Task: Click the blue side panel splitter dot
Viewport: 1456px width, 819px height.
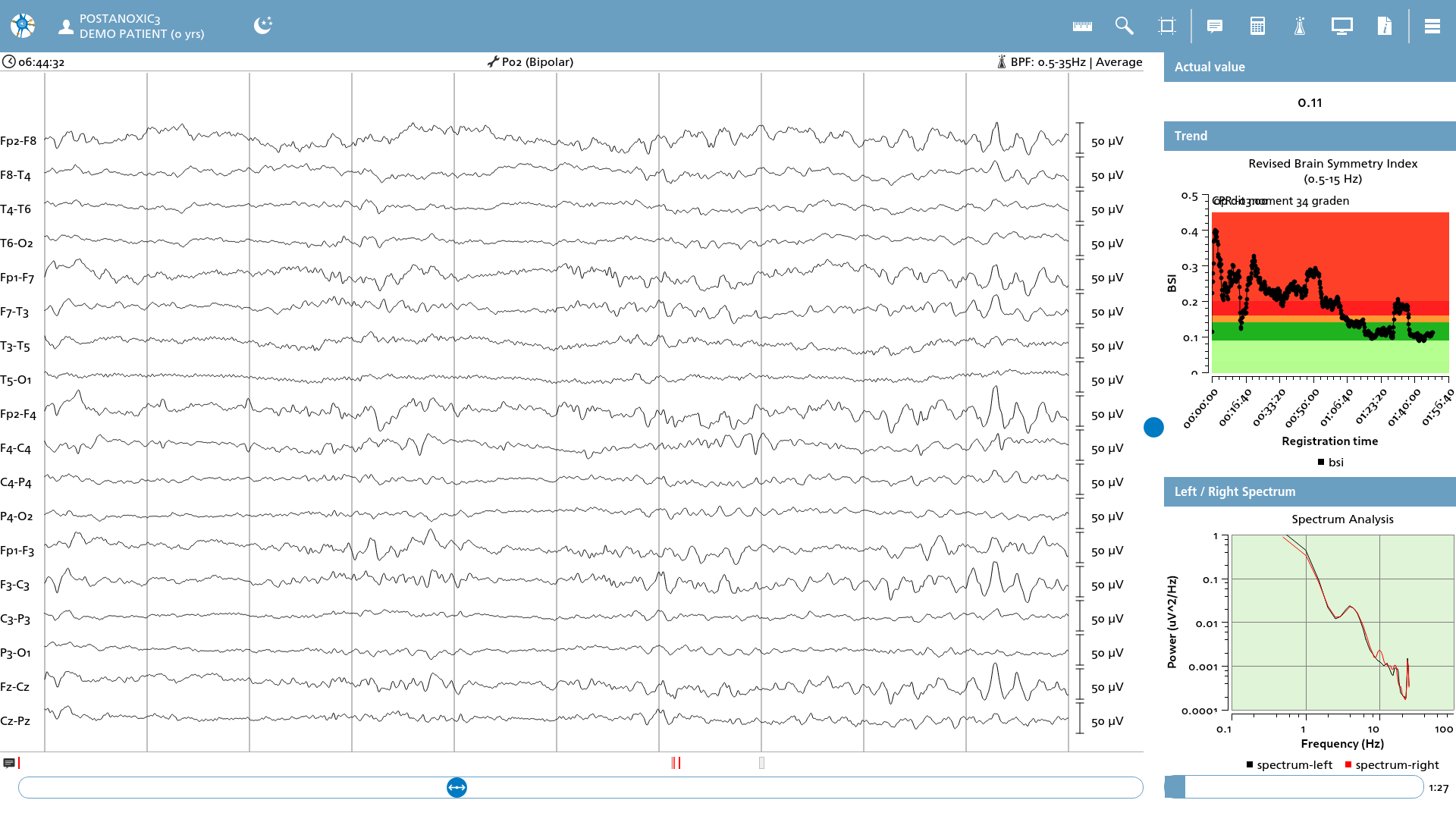Action: [1153, 428]
